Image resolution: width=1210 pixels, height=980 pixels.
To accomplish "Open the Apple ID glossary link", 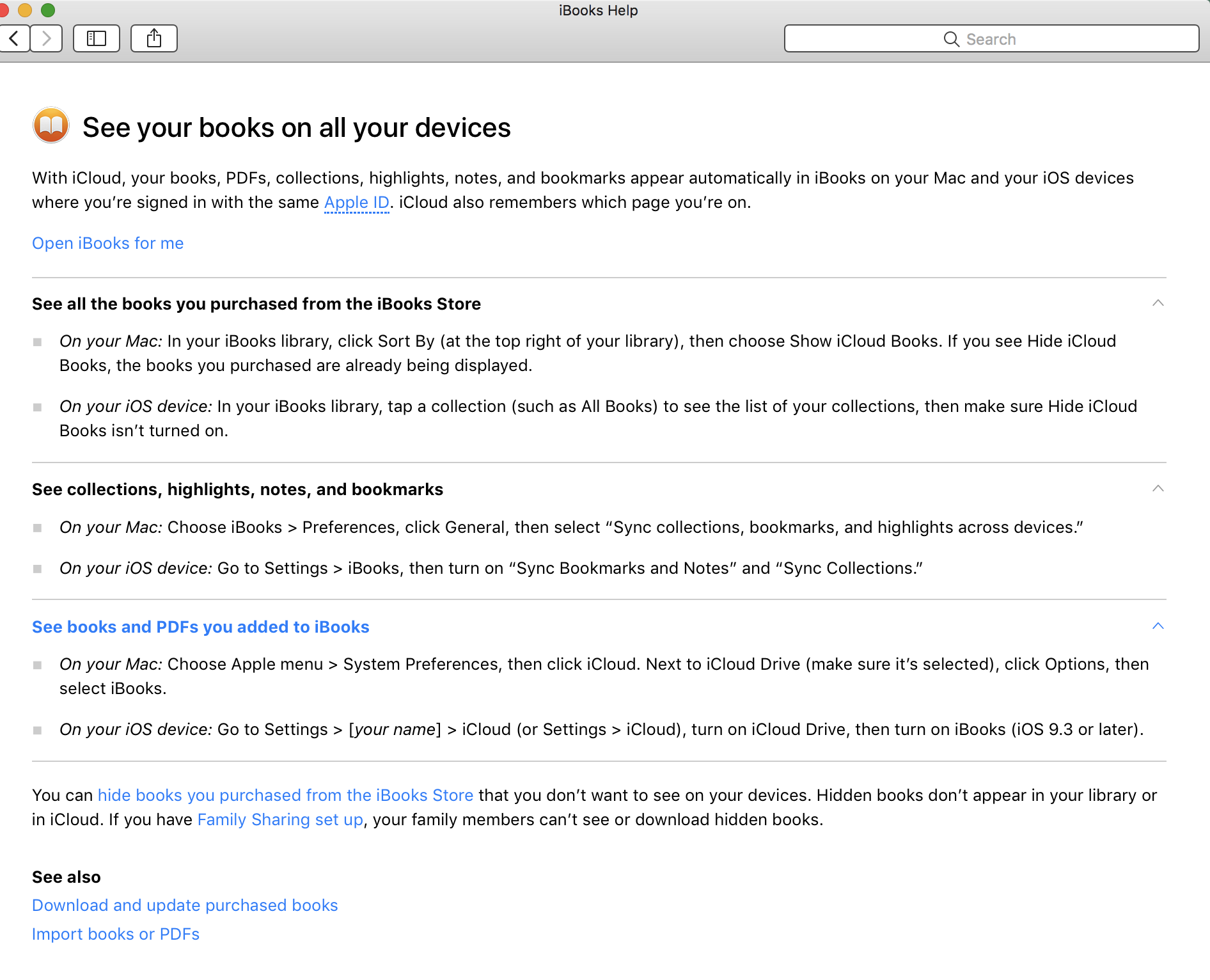I will (x=357, y=202).
